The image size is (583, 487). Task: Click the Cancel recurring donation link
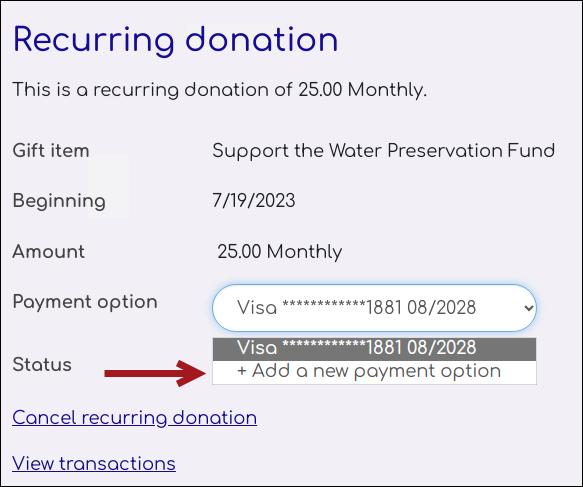[x=135, y=418]
